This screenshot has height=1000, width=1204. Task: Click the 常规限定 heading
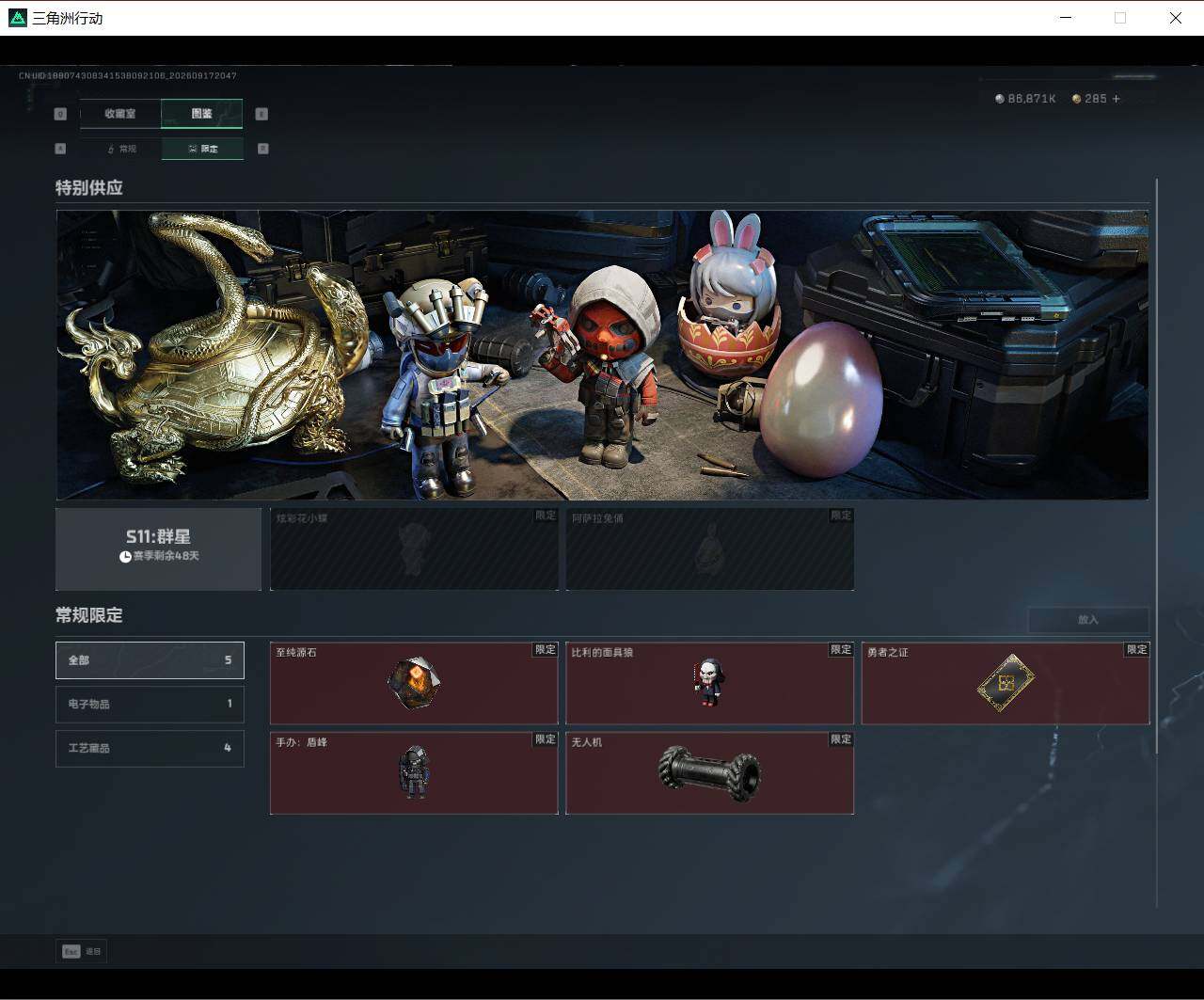point(89,615)
